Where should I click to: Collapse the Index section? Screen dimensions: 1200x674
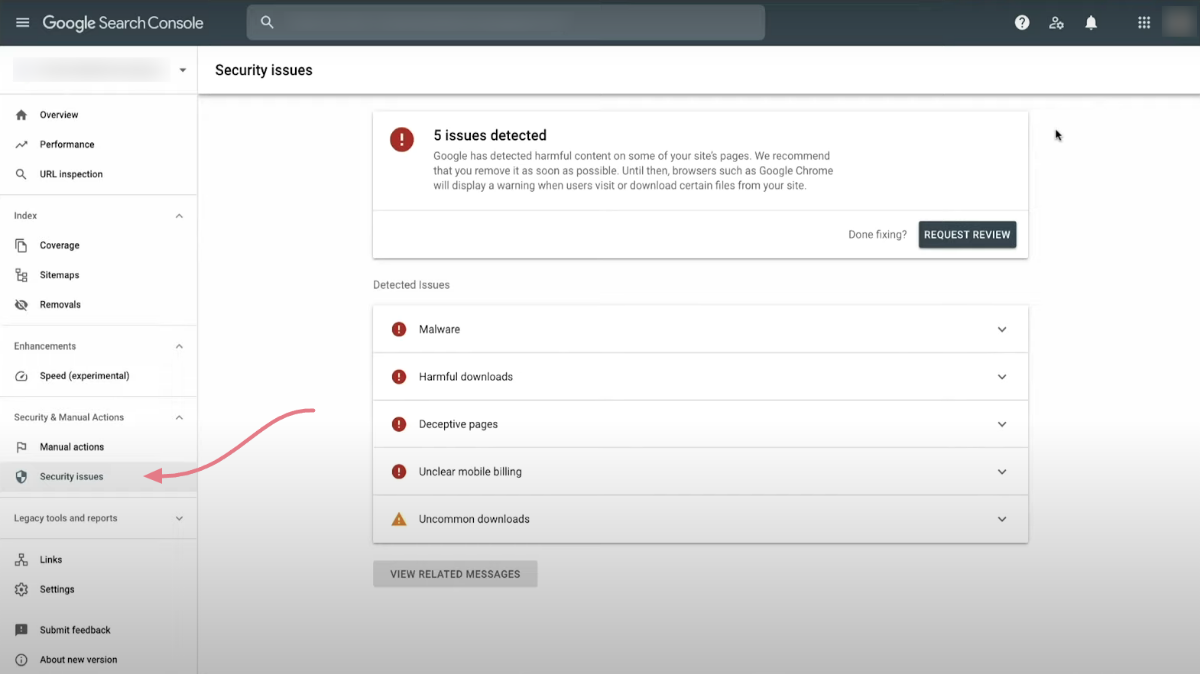180,216
